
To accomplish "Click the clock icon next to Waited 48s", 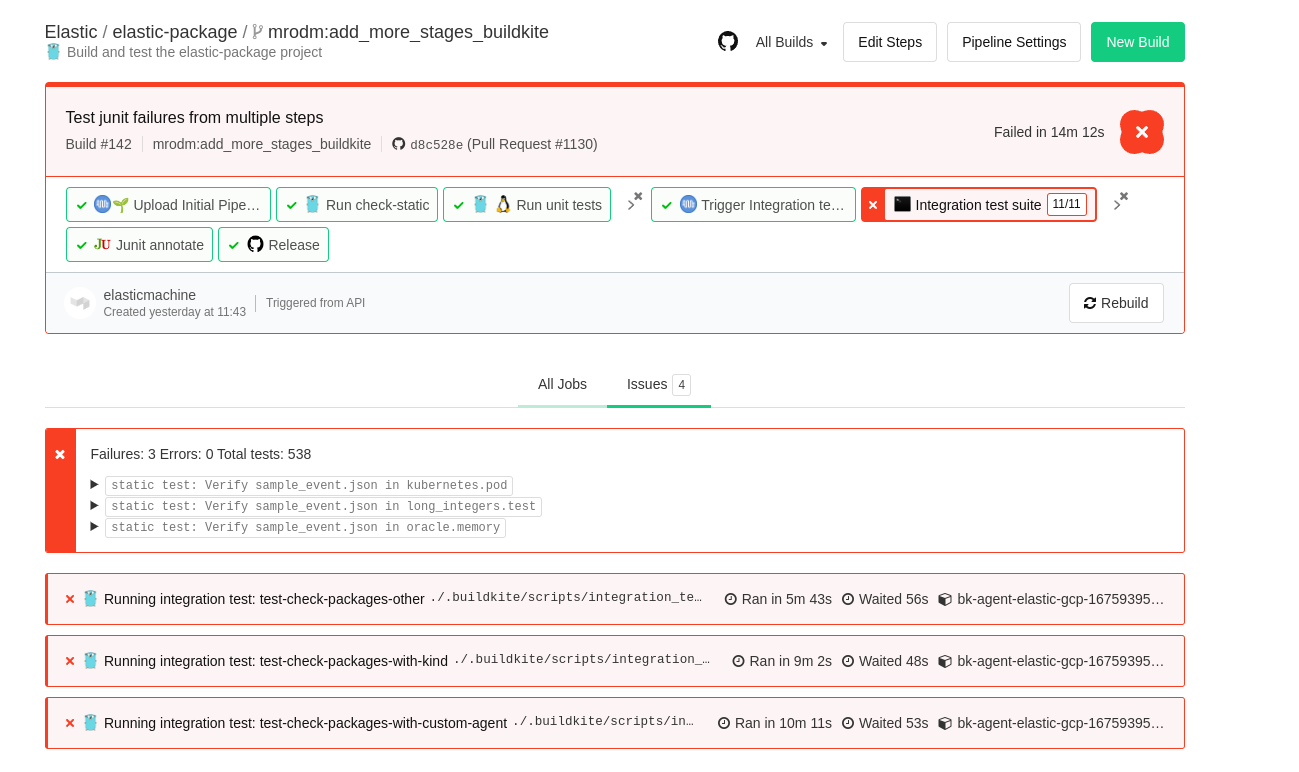I will click(x=848, y=661).
